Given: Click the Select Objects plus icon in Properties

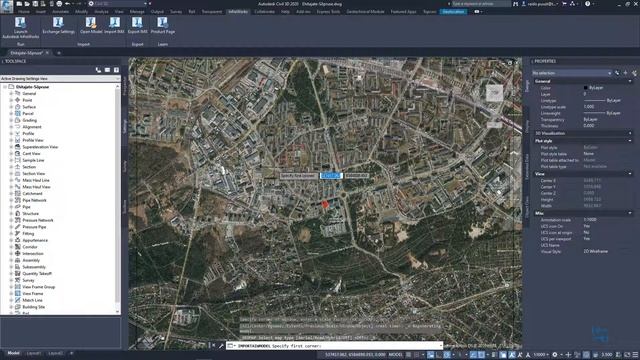Looking at the screenshot, I should pyautogui.click(x=625, y=73).
